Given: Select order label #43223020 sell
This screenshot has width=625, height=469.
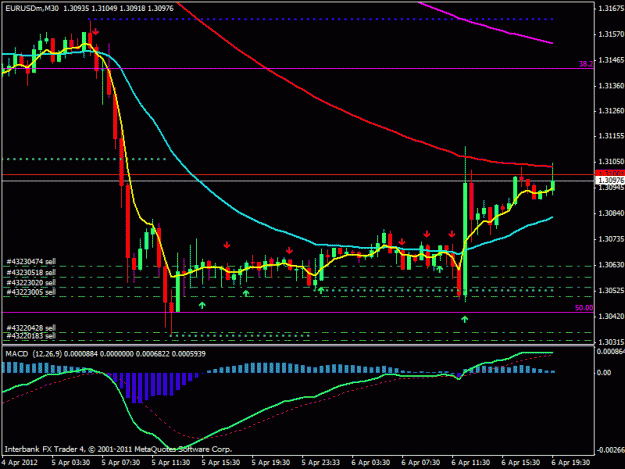Looking at the screenshot, I should [x=31, y=283].
